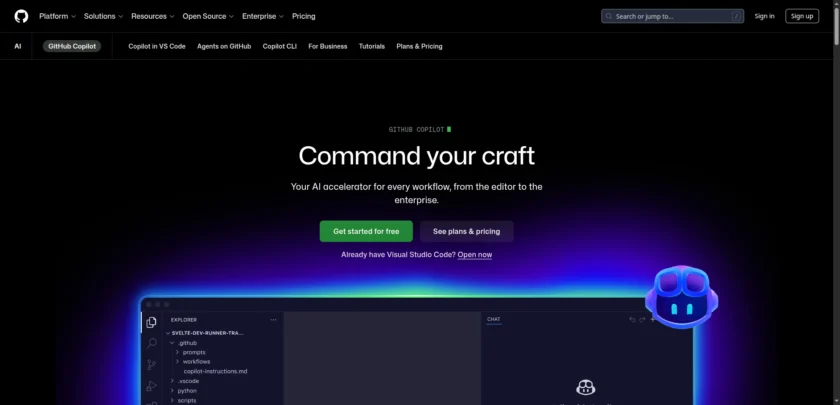The height and width of the screenshot is (405, 840).
Task: Click See plans & pricing button
Action: (x=467, y=231)
